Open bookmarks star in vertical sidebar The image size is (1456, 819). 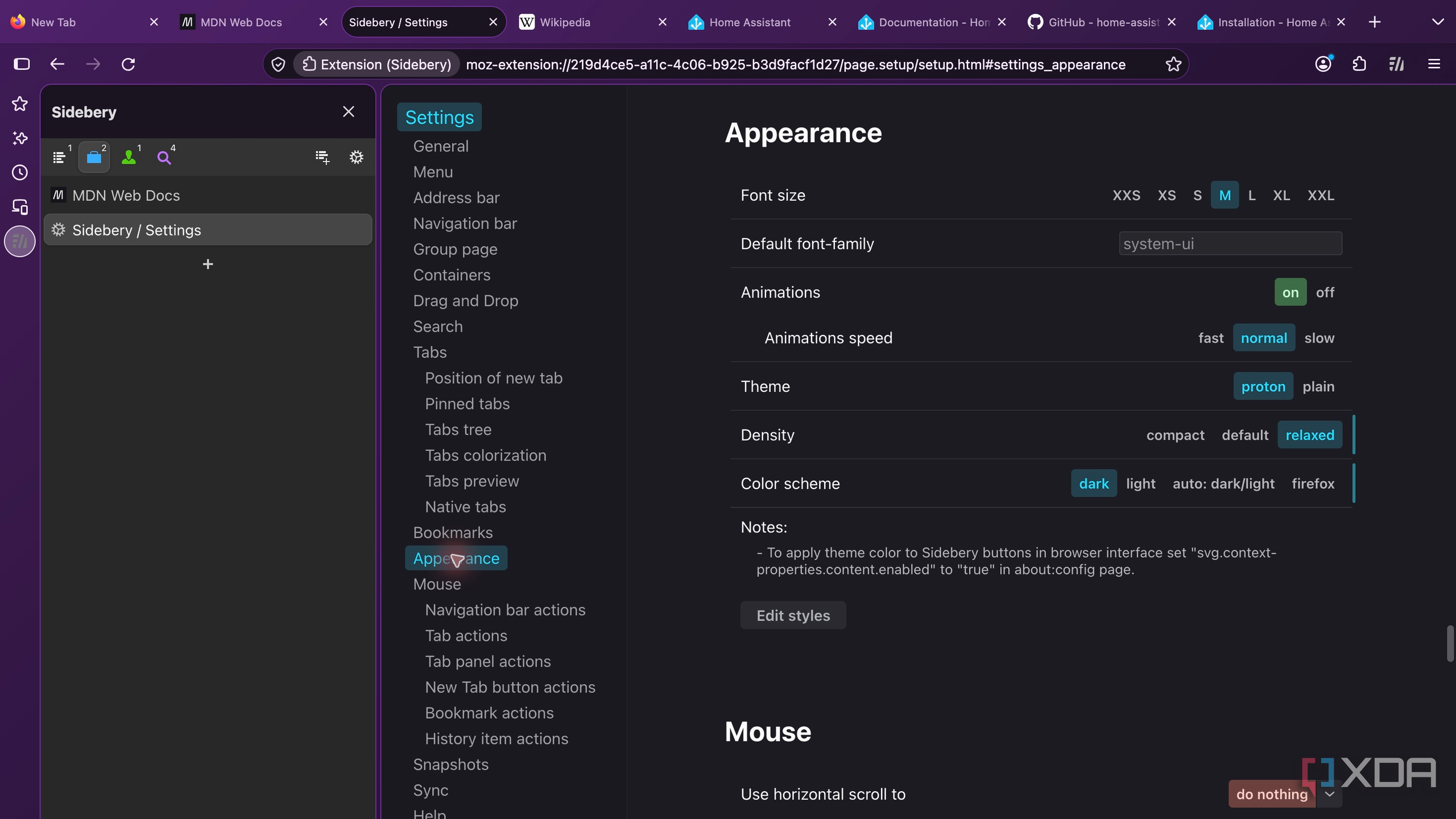[20, 104]
